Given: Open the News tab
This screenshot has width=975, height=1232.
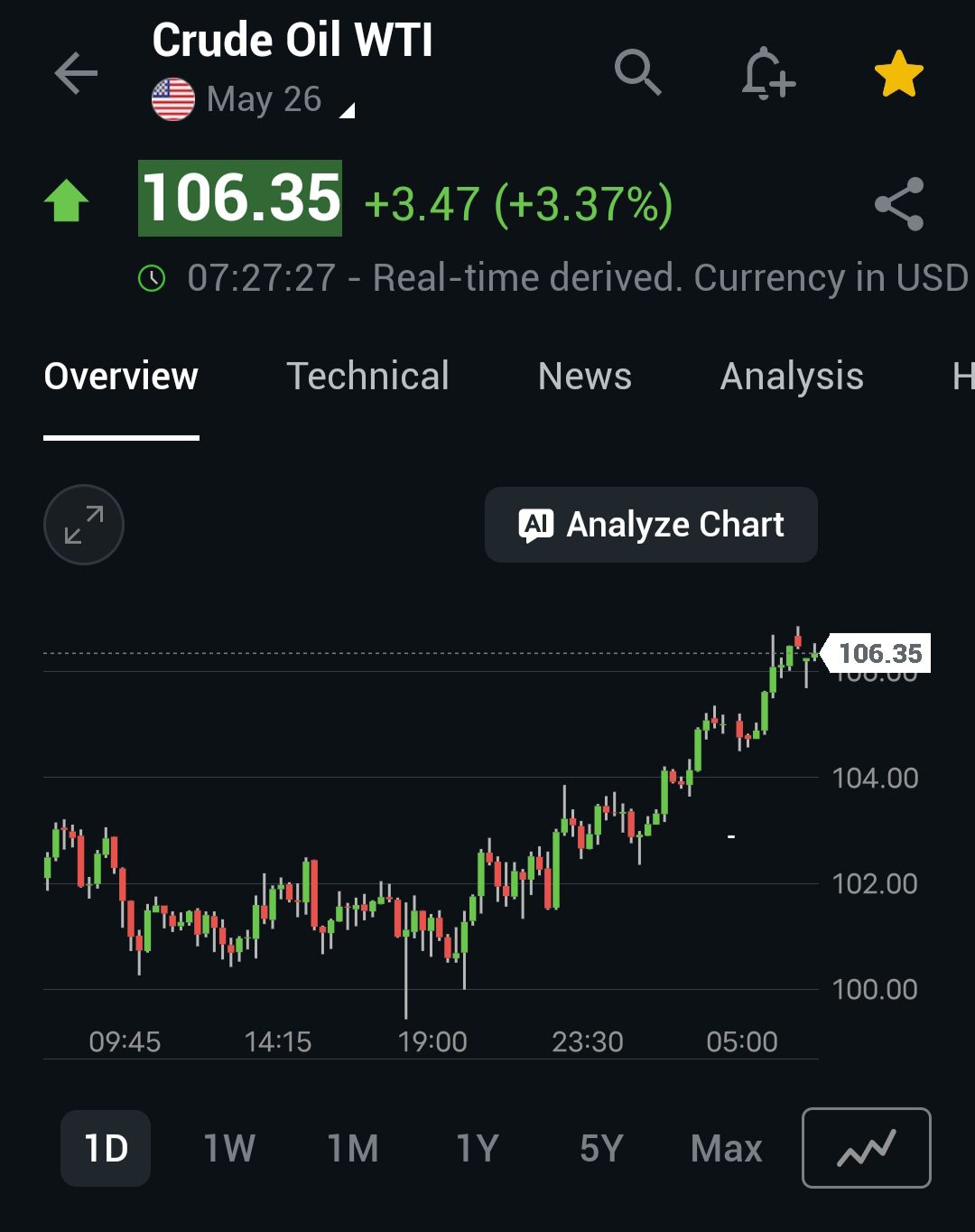Looking at the screenshot, I should tap(584, 377).
